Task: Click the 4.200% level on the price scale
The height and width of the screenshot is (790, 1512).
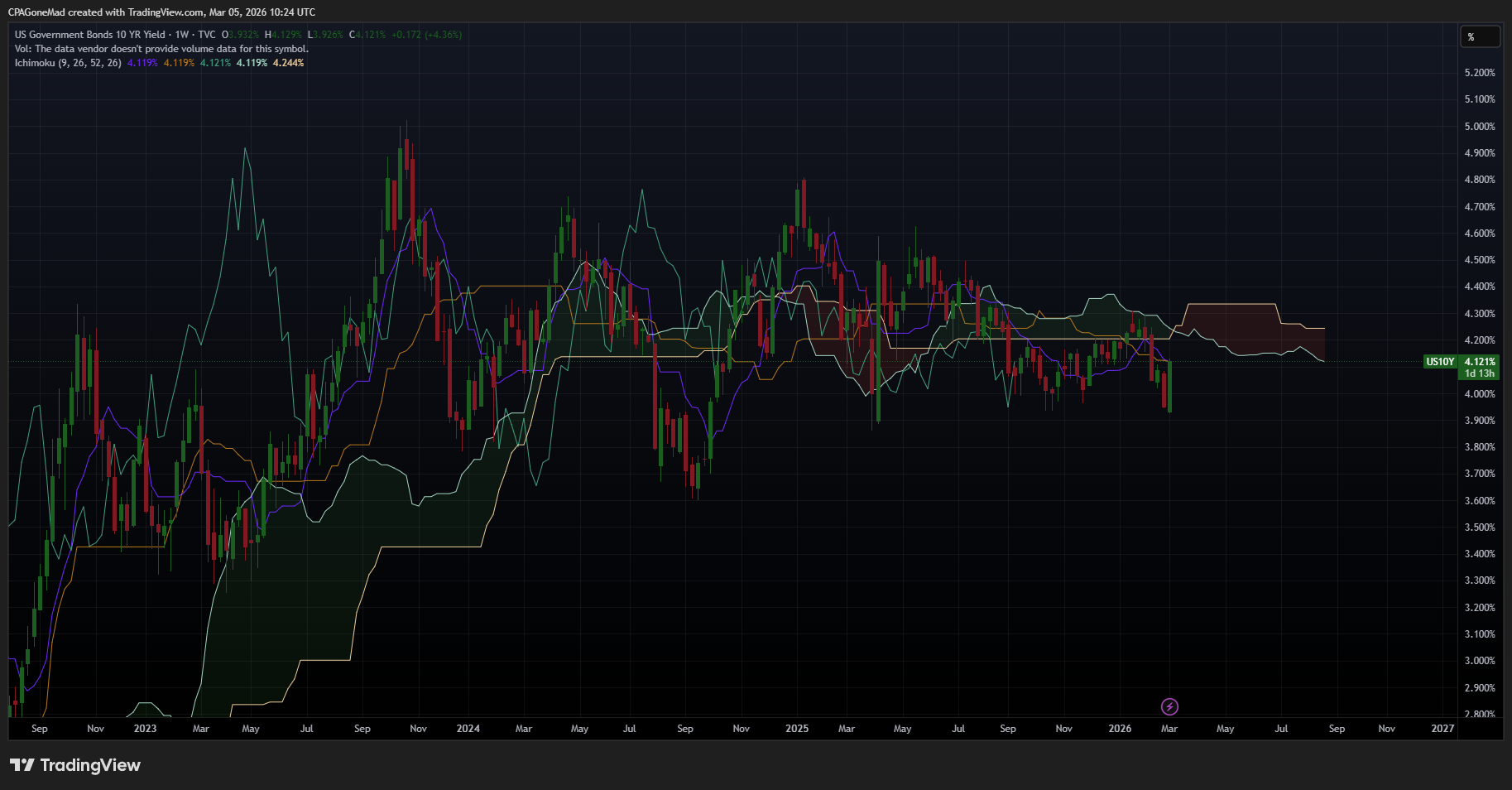Action: pyautogui.click(x=1481, y=340)
